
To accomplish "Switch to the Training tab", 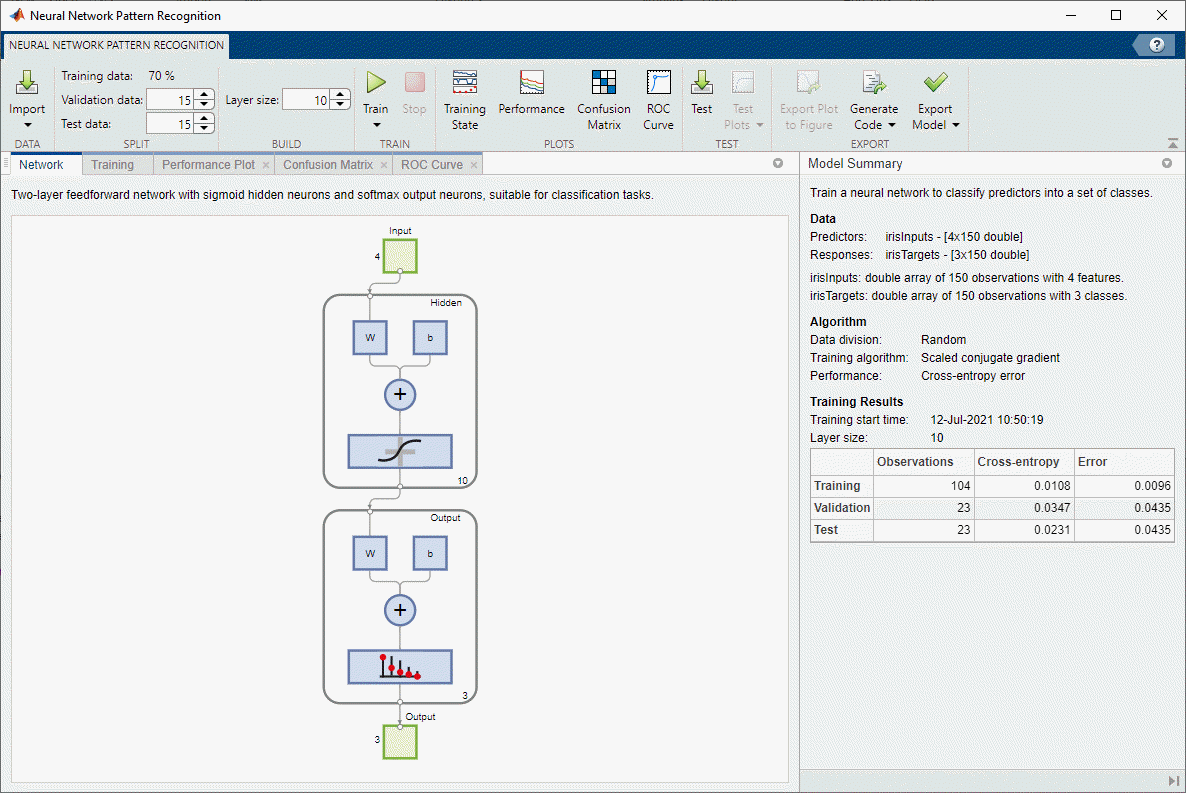I will coord(112,165).
